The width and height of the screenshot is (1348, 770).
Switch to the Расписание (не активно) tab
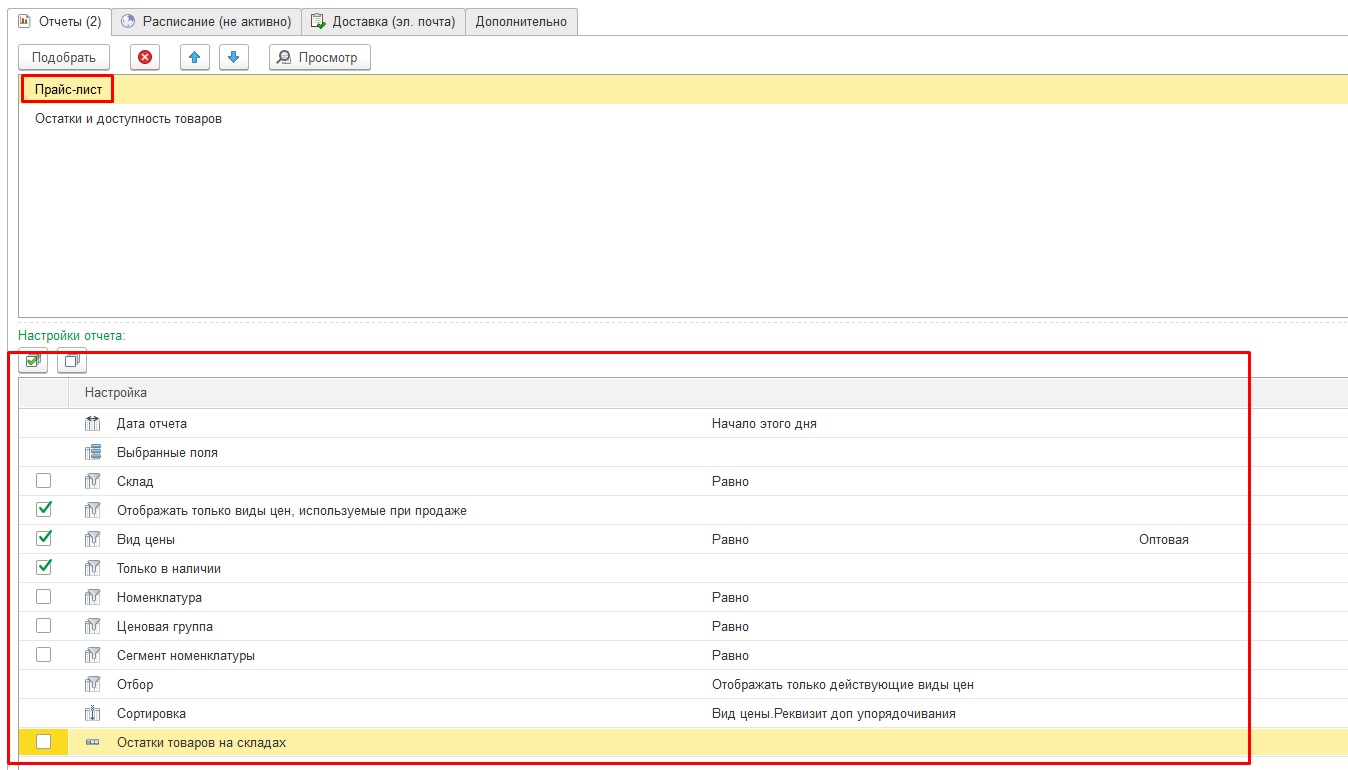coord(206,21)
